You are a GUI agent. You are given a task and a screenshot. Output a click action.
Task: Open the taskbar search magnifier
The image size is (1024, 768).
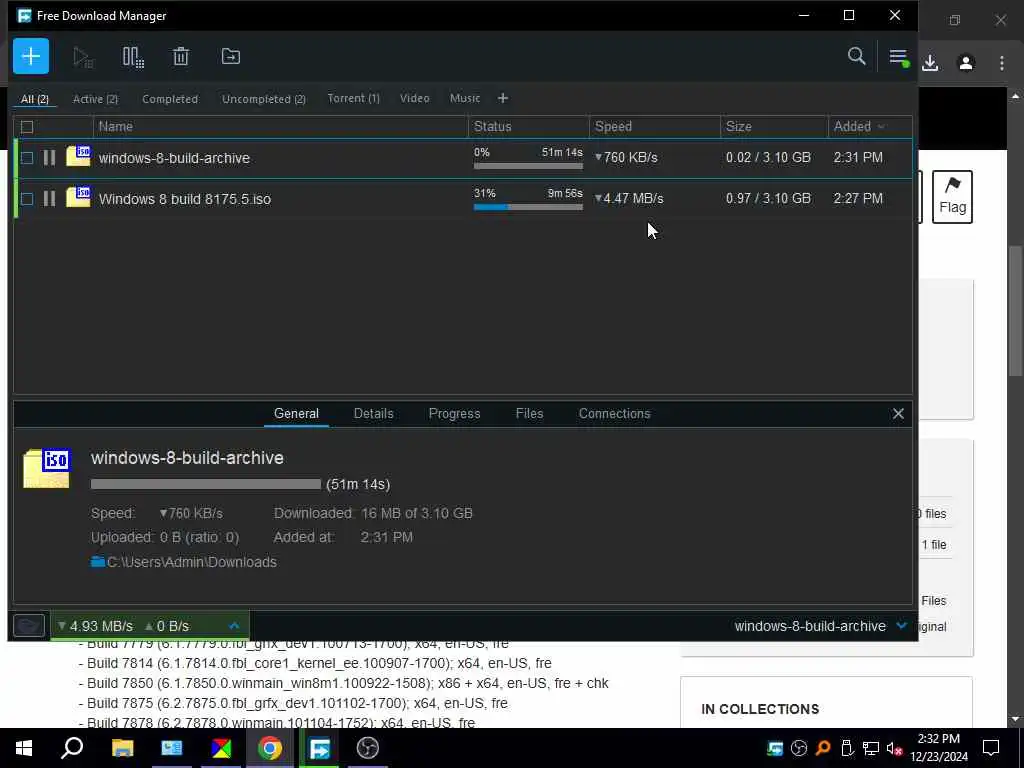(x=72, y=748)
